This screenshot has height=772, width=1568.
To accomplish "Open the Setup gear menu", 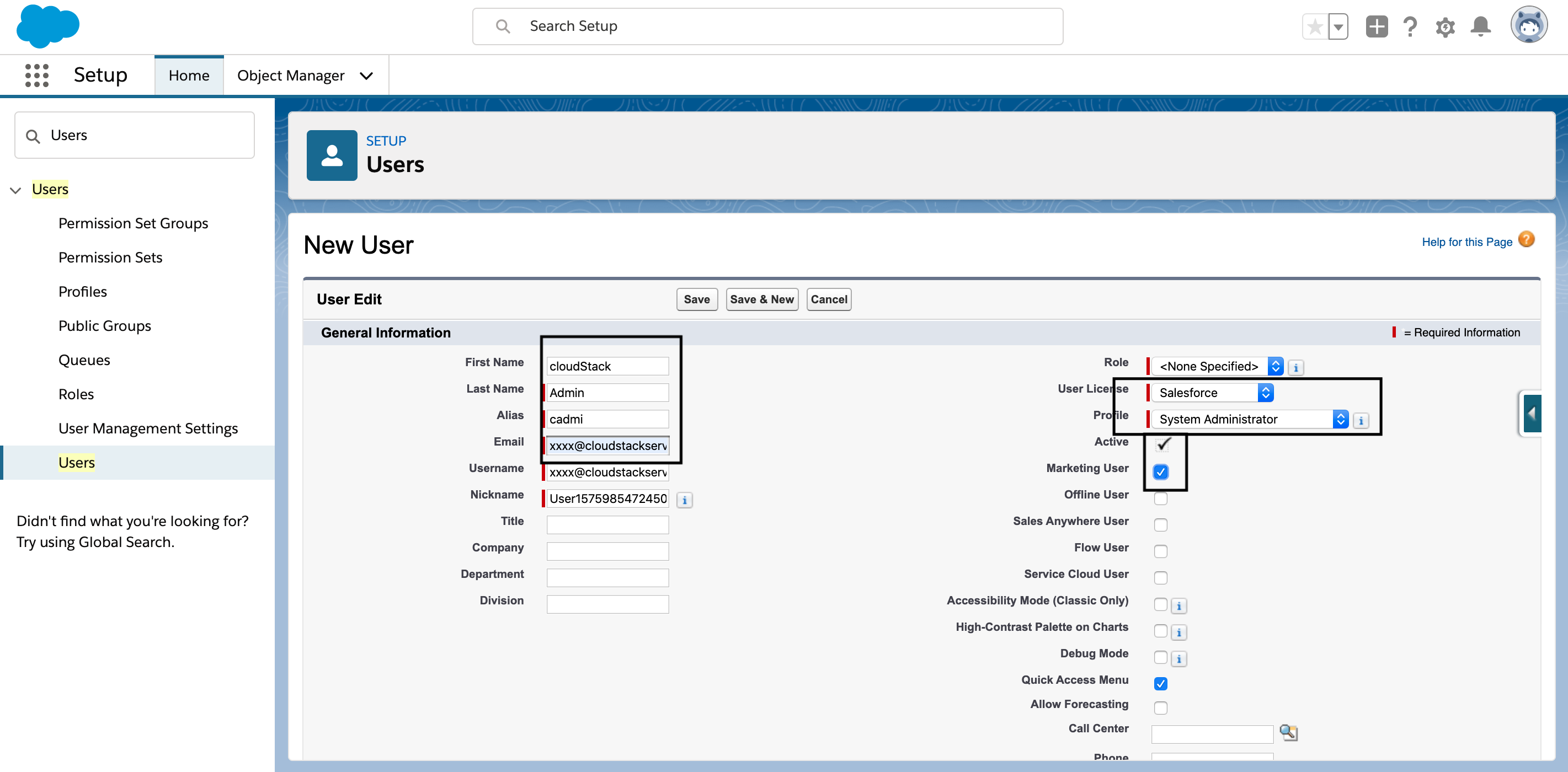I will [1445, 27].
